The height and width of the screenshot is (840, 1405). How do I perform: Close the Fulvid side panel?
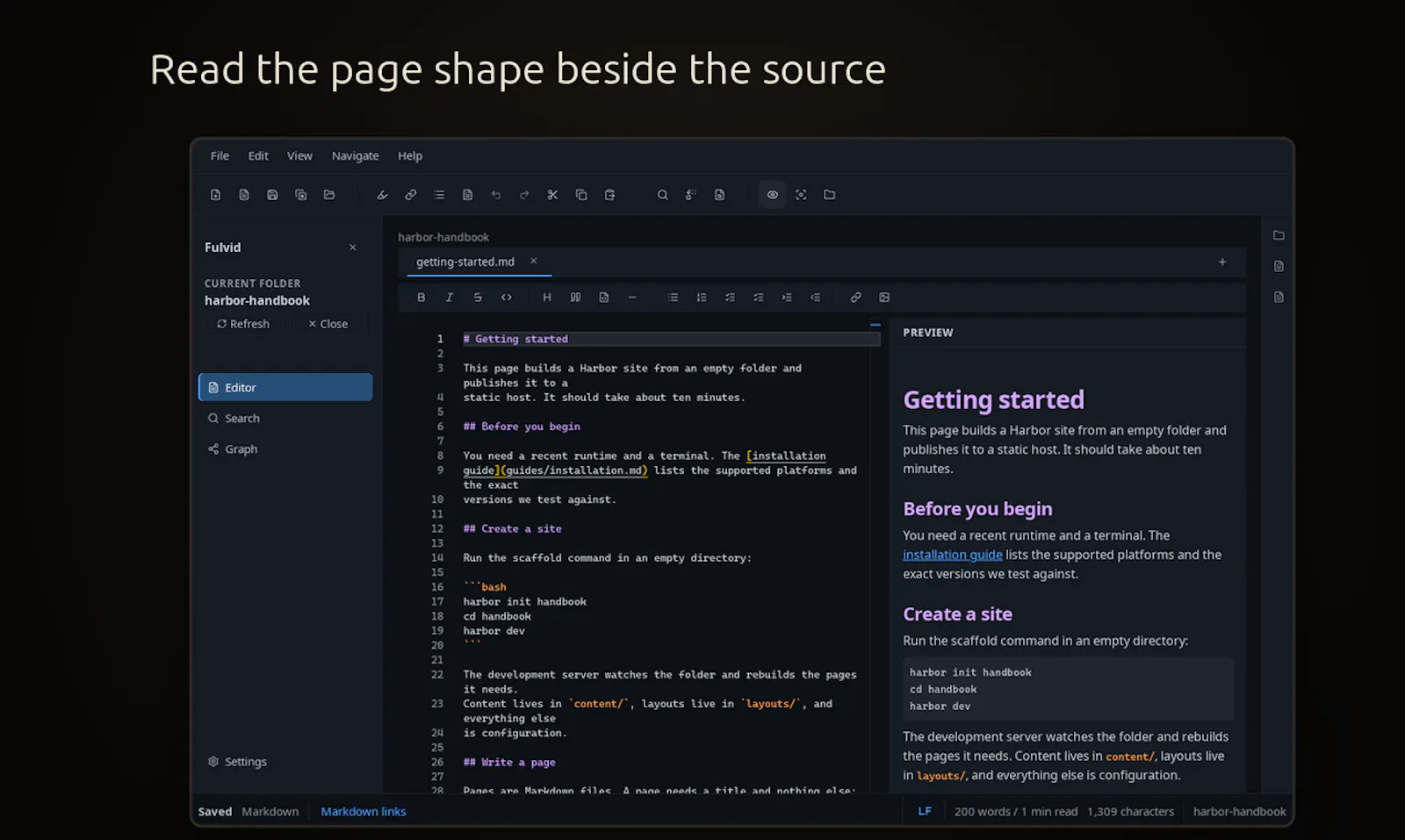(x=353, y=248)
